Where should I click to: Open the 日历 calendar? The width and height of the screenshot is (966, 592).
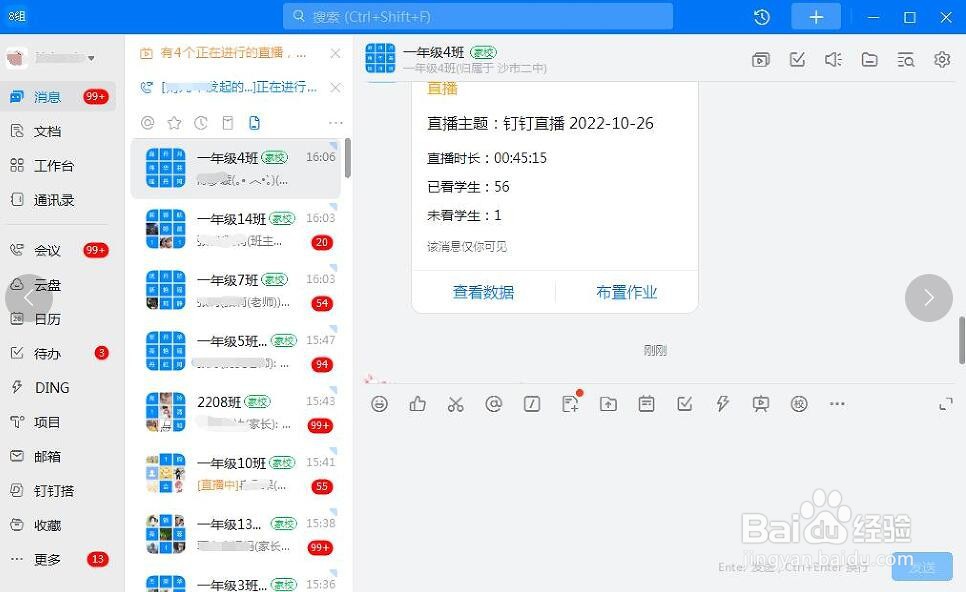36,319
